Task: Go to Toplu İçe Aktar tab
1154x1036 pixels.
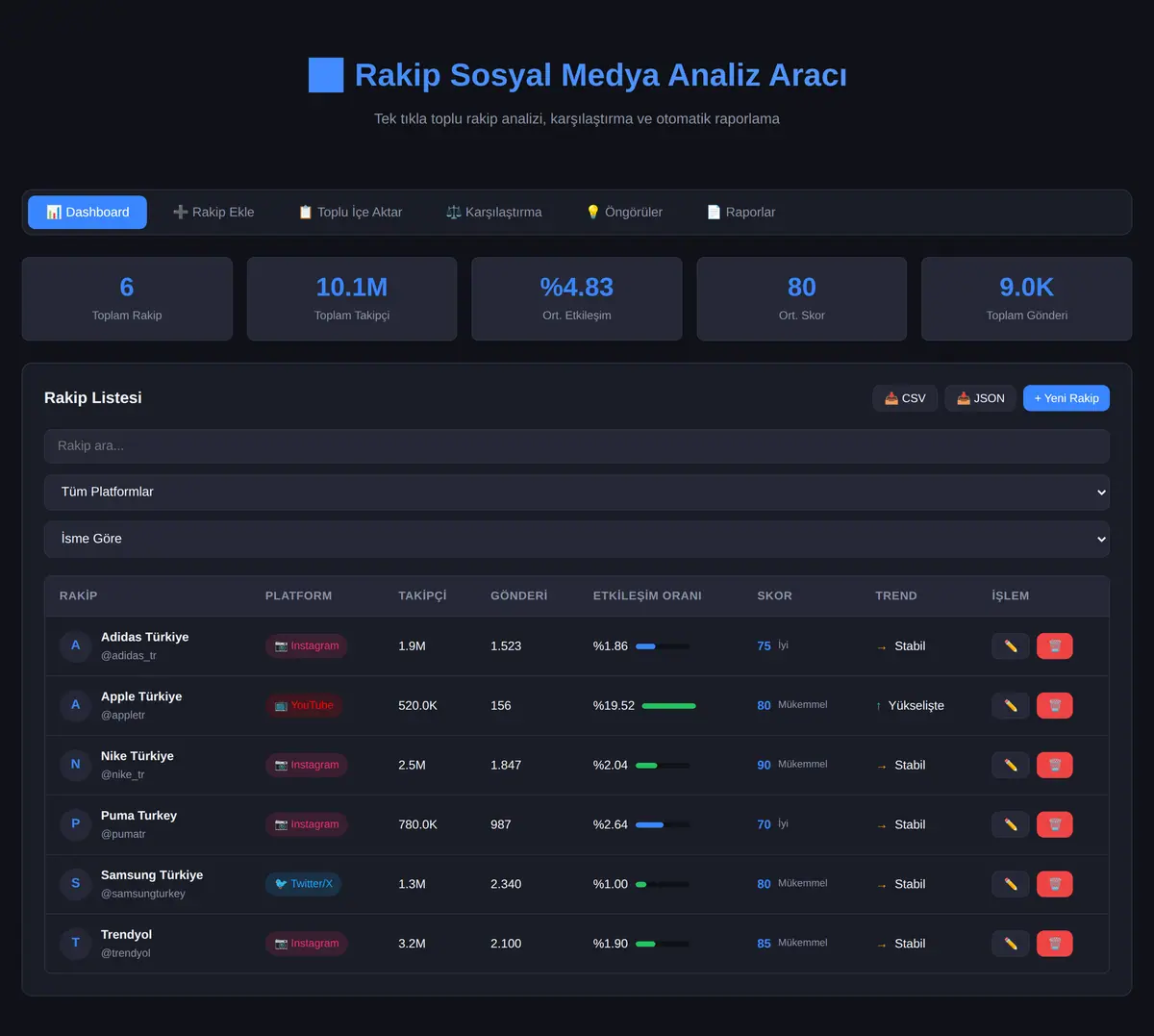Action: 350,213
